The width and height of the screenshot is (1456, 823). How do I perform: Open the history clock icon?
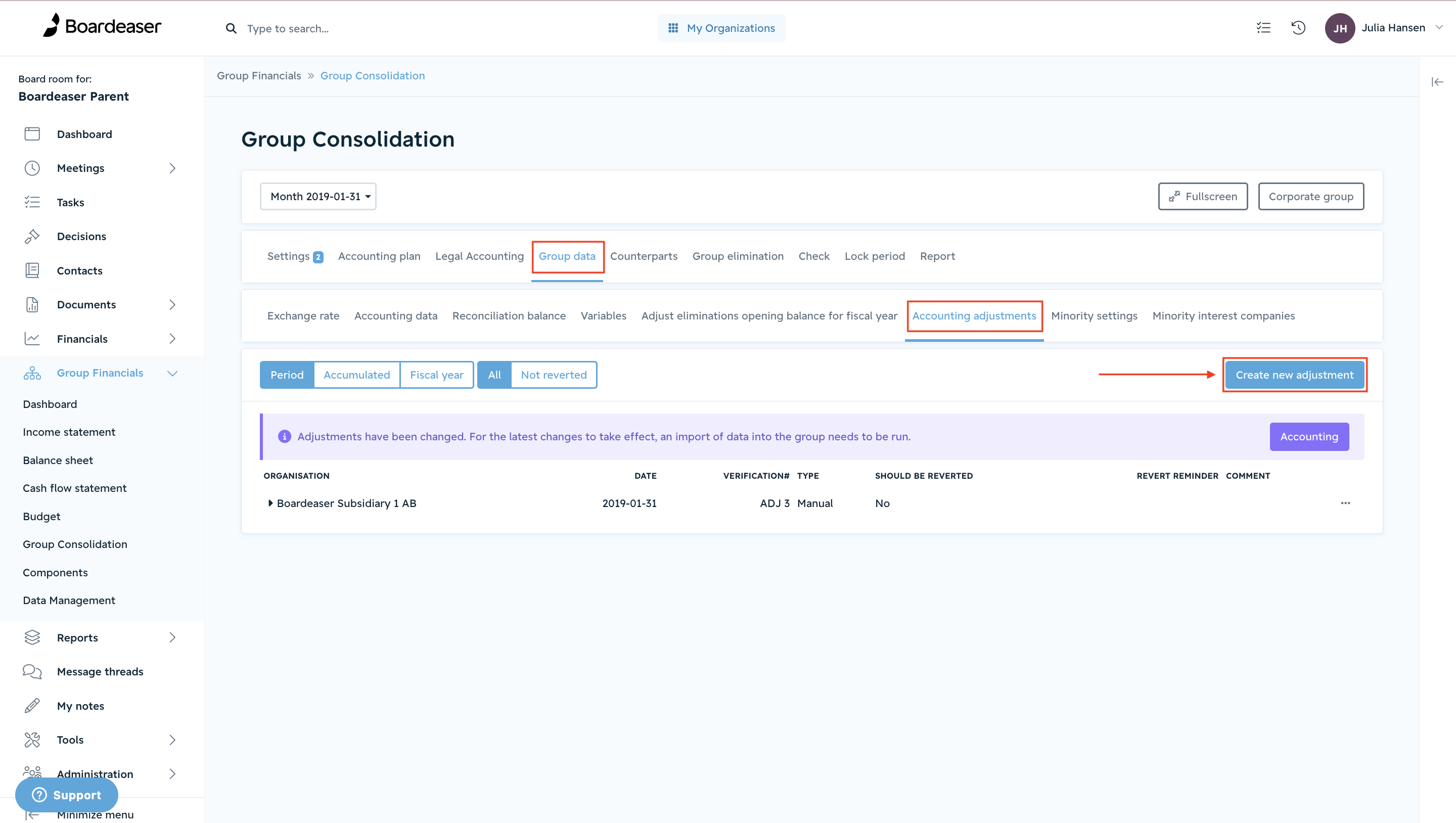coord(1298,28)
